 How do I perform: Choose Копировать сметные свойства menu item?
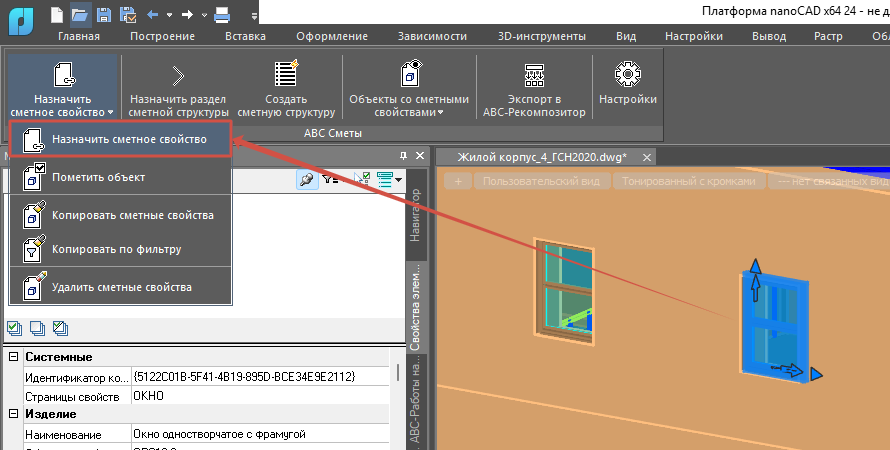[120, 215]
